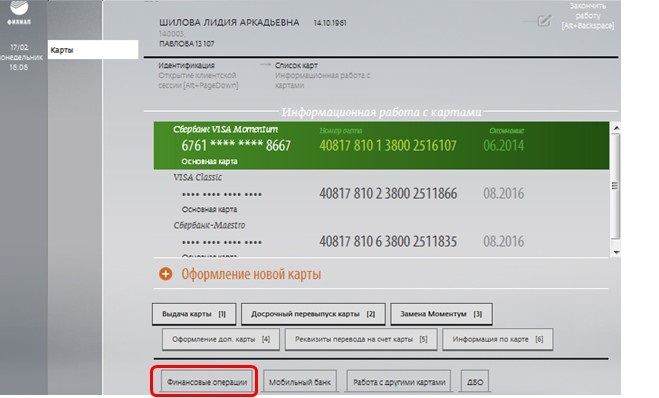Viewport: 659px width, 398px height.
Task: Click expiry date 06.2014
Action: 503,146
